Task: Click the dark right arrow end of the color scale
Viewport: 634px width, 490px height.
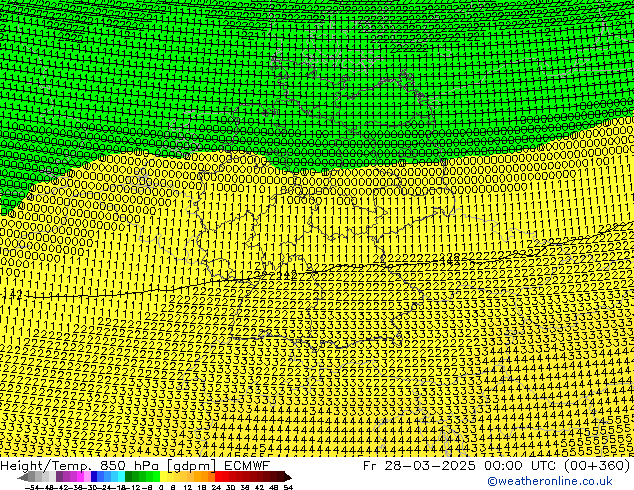Action: [x=288, y=477]
